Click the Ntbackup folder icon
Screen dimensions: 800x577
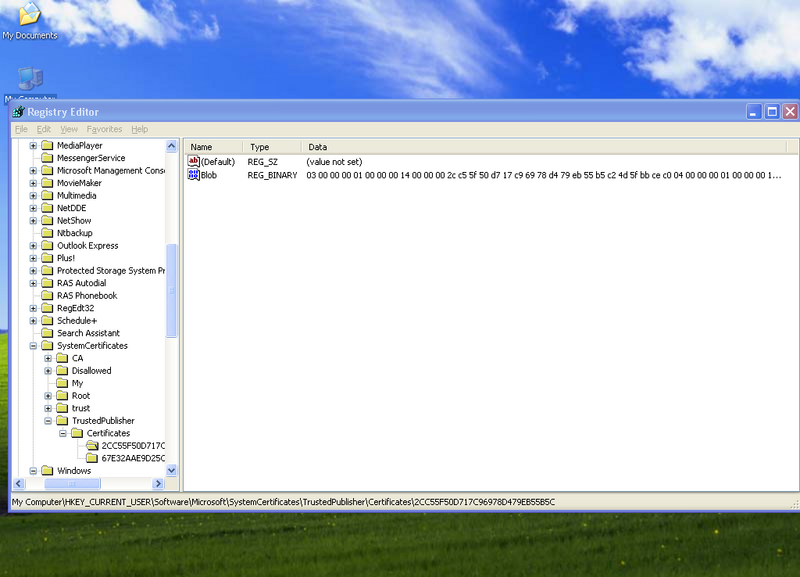click(47, 233)
